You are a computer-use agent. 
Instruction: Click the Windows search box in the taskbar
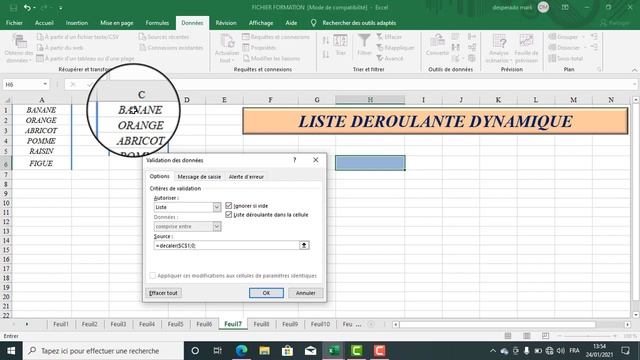[x=103, y=351]
